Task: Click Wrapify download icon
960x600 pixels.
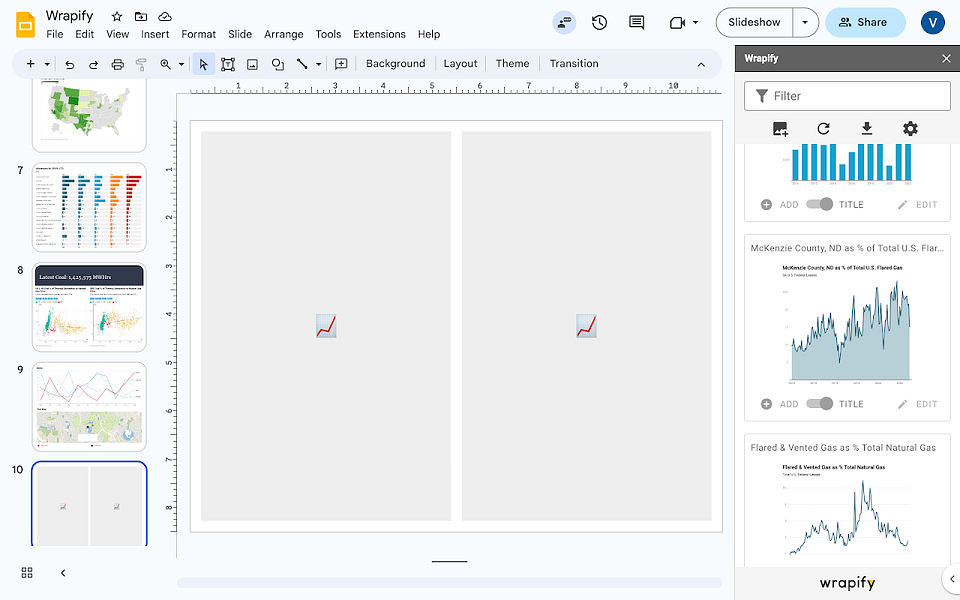Action: [867, 129]
